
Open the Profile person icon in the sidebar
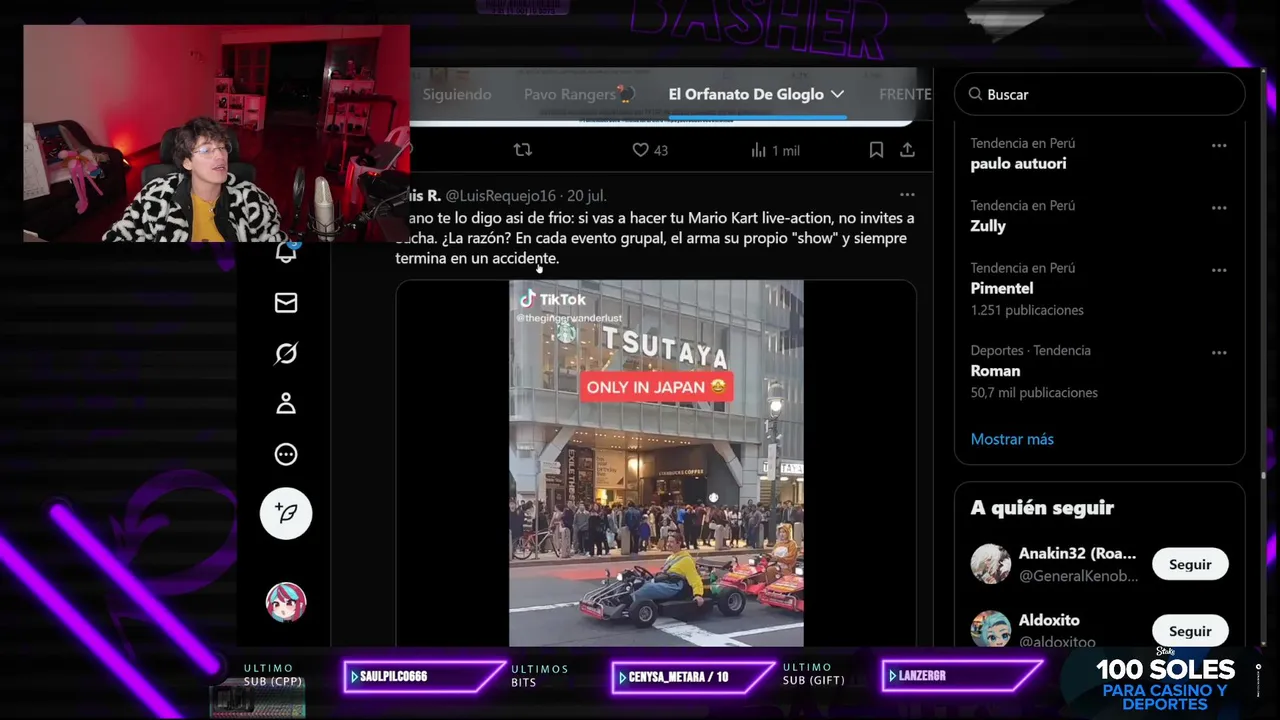pos(286,403)
